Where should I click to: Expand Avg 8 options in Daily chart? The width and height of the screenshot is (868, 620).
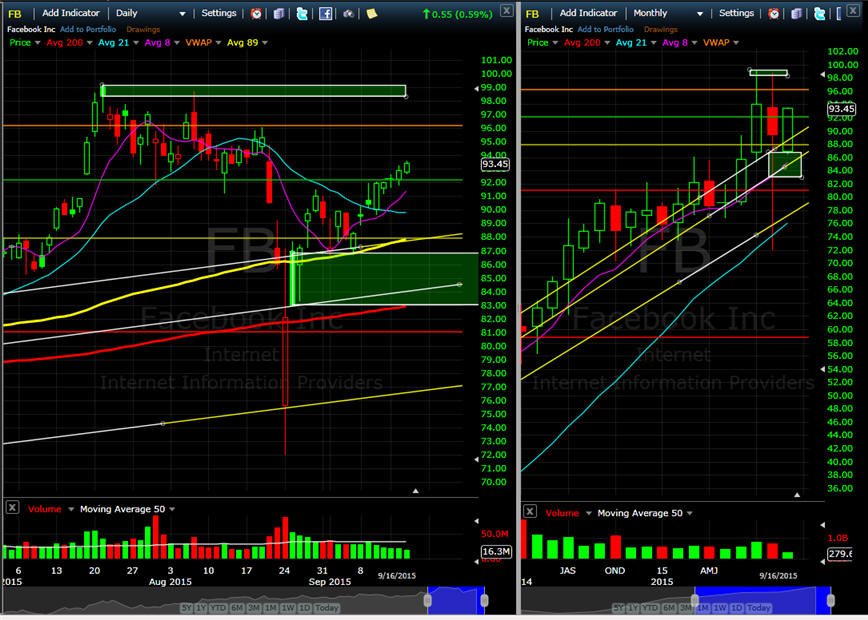pos(177,43)
